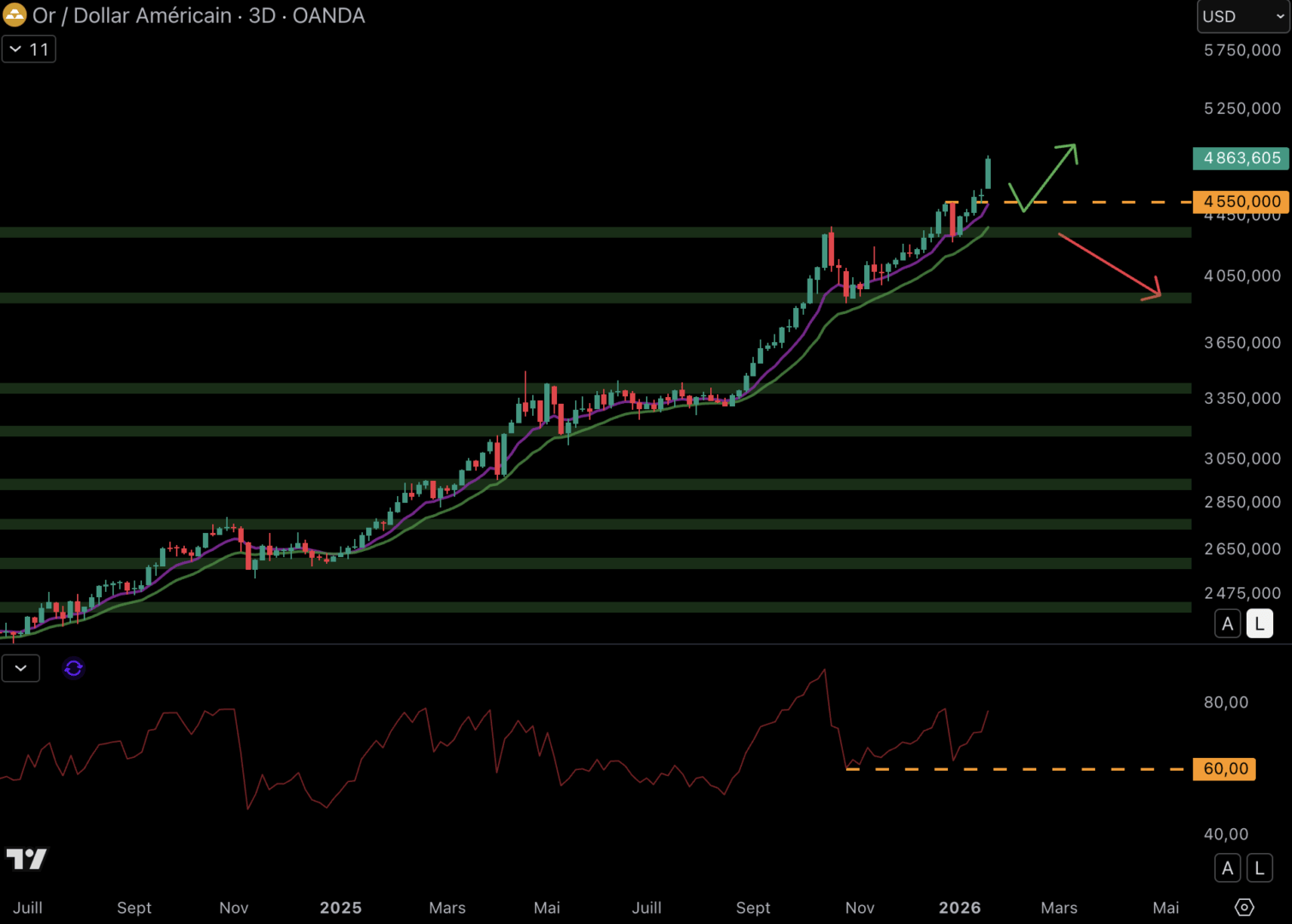Click the 'OANDA' exchange label
This screenshot has width=1292, height=924.
click(328, 15)
